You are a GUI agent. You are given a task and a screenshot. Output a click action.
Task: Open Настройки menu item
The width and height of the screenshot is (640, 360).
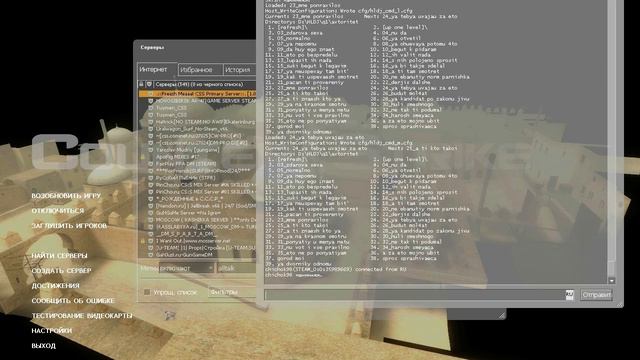pyautogui.click(x=52, y=331)
